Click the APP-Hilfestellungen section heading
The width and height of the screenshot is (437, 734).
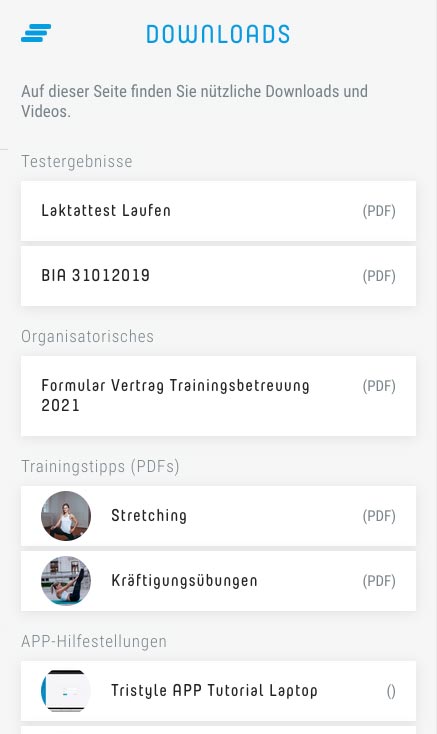point(94,641)
